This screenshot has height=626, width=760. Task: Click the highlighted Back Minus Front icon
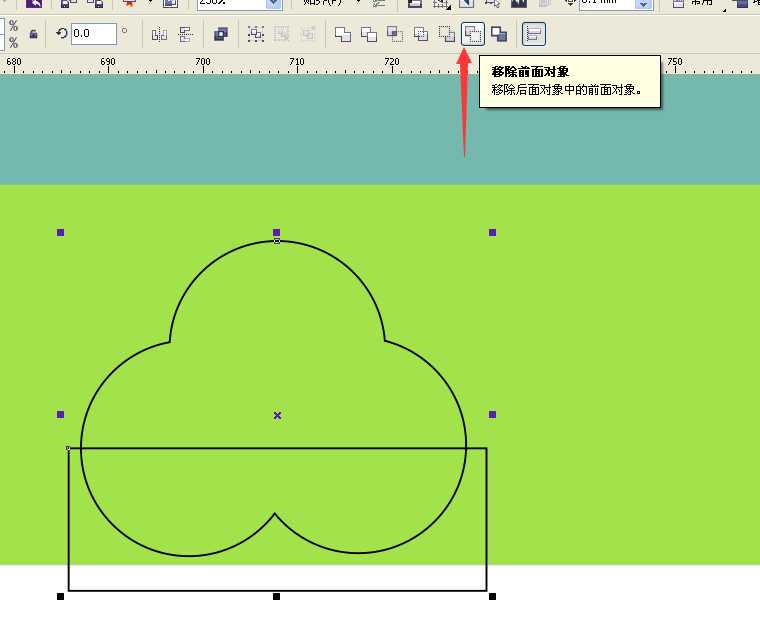(x=472, y=34)
